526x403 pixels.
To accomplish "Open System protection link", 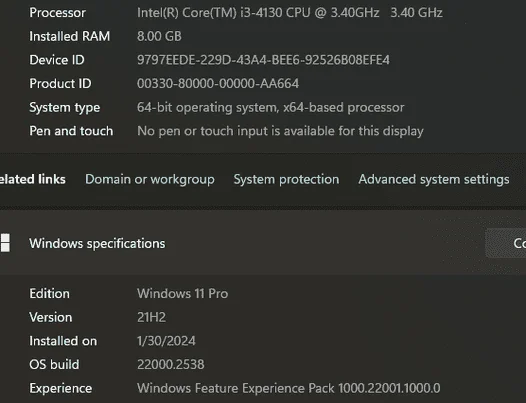I will point(286,180).
